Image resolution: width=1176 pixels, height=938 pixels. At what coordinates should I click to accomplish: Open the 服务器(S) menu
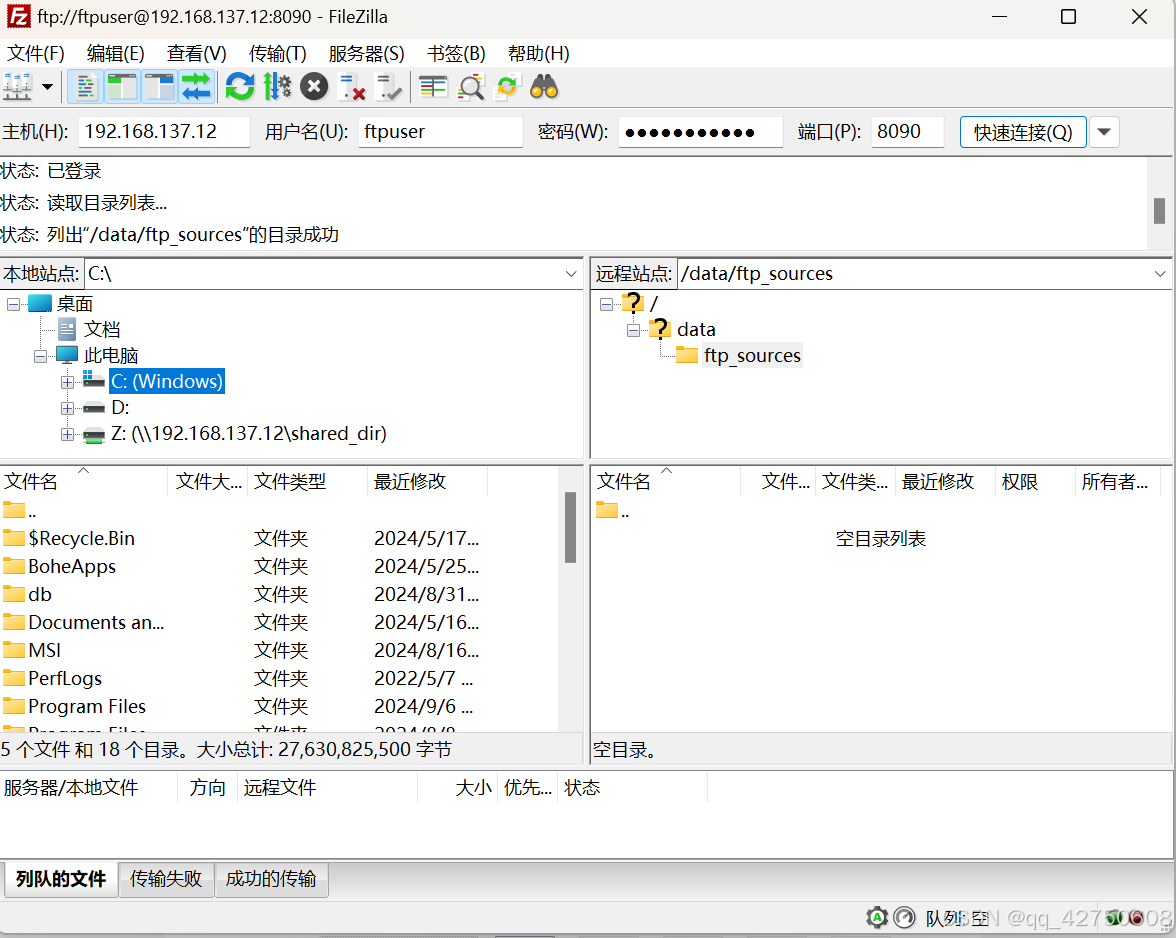point(366,54)
